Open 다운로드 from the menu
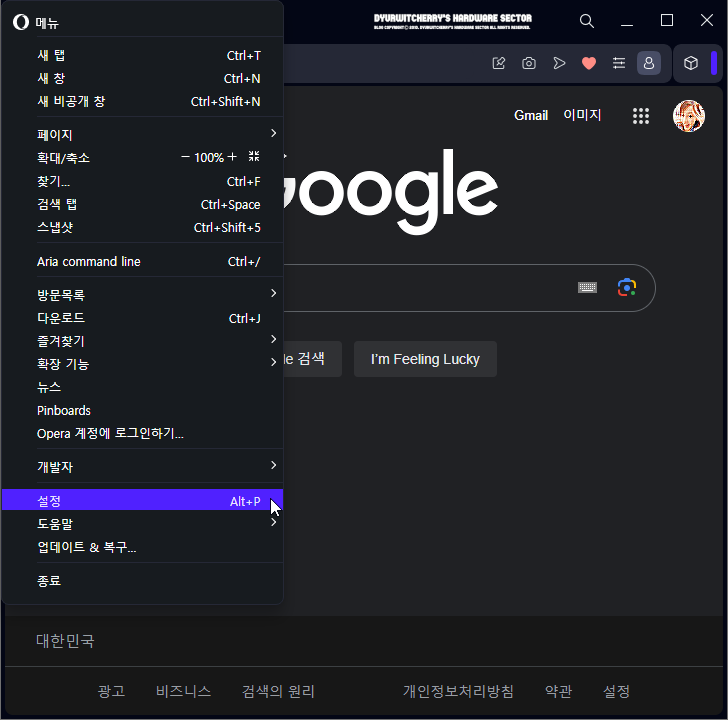Viewport: 728px width, 720px height. pyautogui.click(x=143, y=318)
